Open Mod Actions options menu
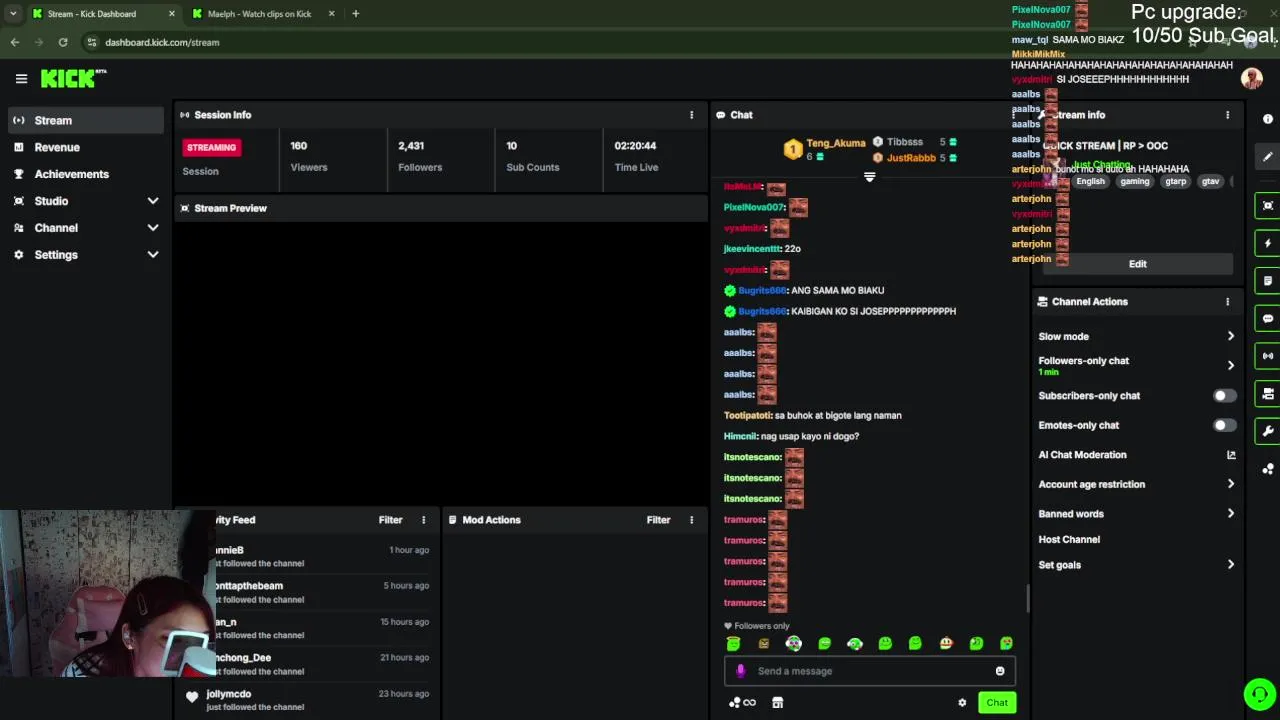The height and width of the screenshot is (720, 1280). click(x=691, y=520)
